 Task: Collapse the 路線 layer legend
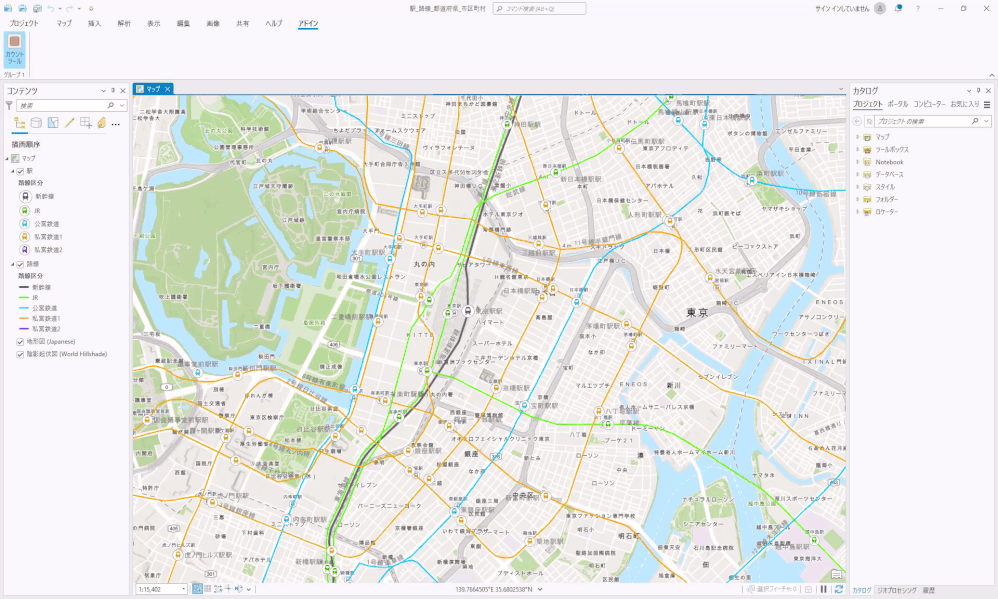pyautogui.click(x=13, y=264)
